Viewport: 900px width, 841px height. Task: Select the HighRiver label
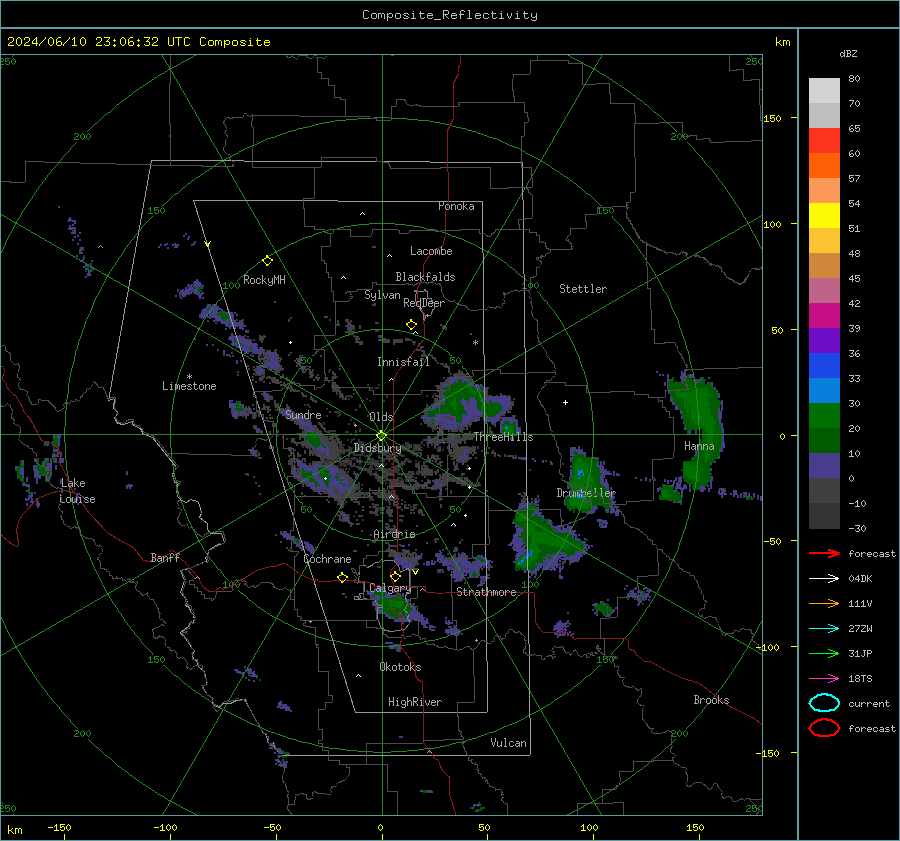[415, 702]
